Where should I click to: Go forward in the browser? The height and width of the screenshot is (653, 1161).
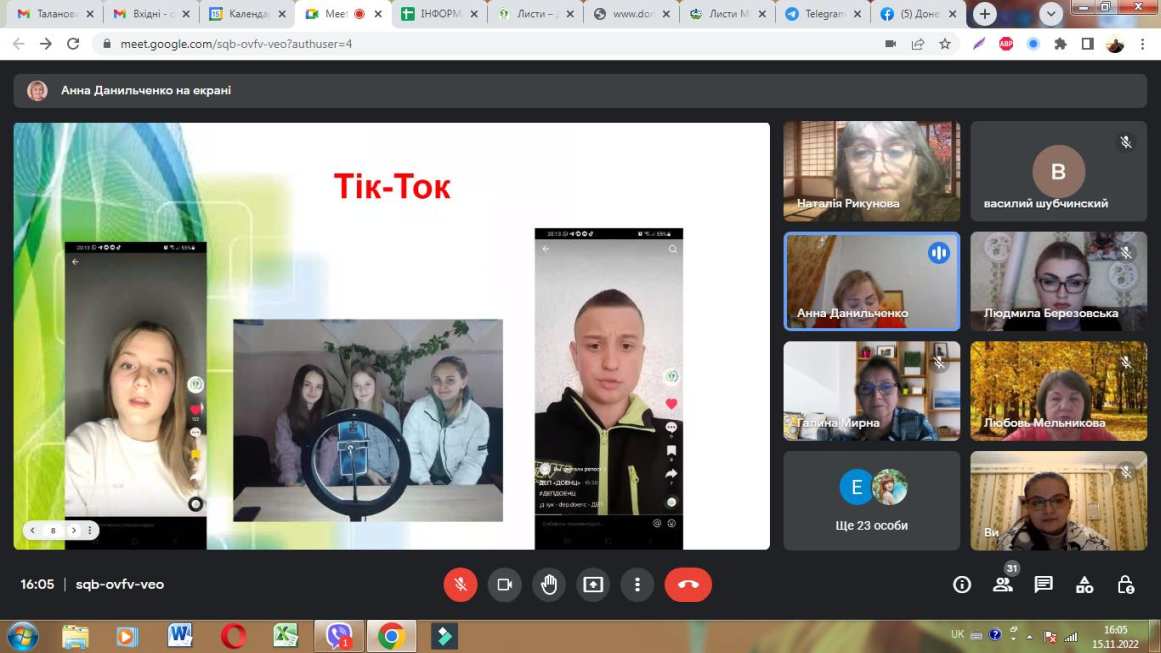click(46, 44)
